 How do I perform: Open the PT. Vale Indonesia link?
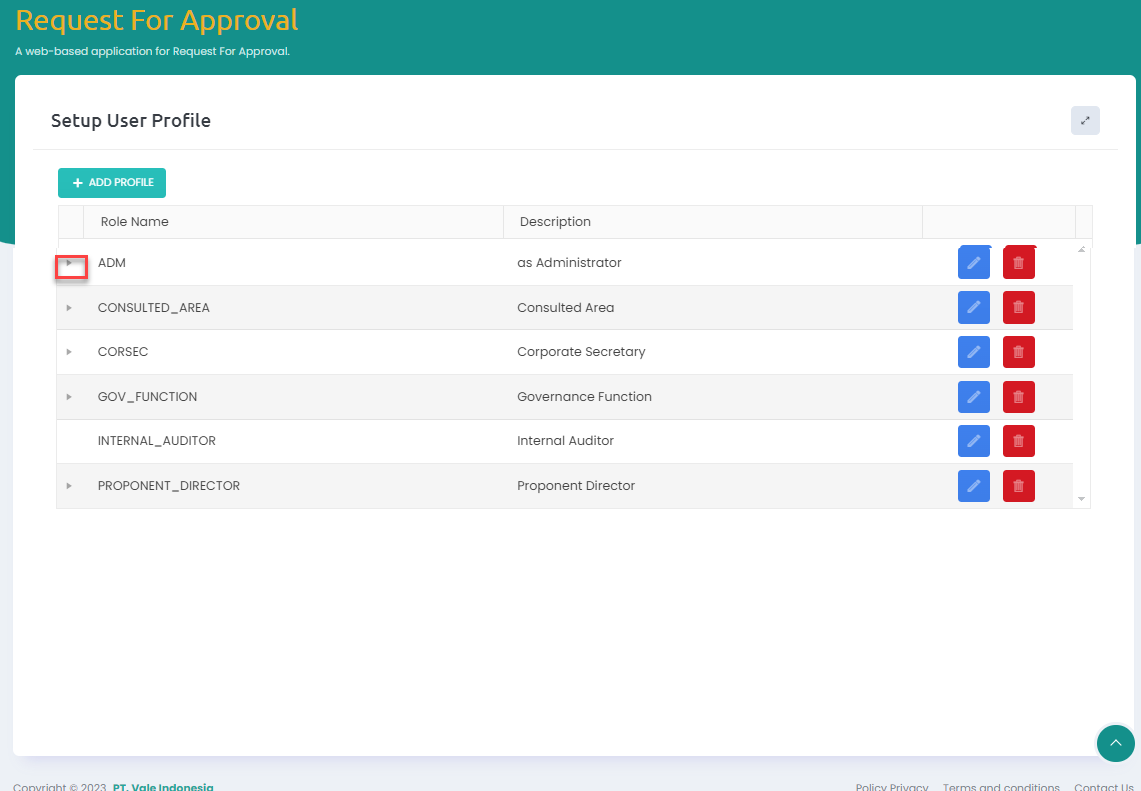(162, 787)
